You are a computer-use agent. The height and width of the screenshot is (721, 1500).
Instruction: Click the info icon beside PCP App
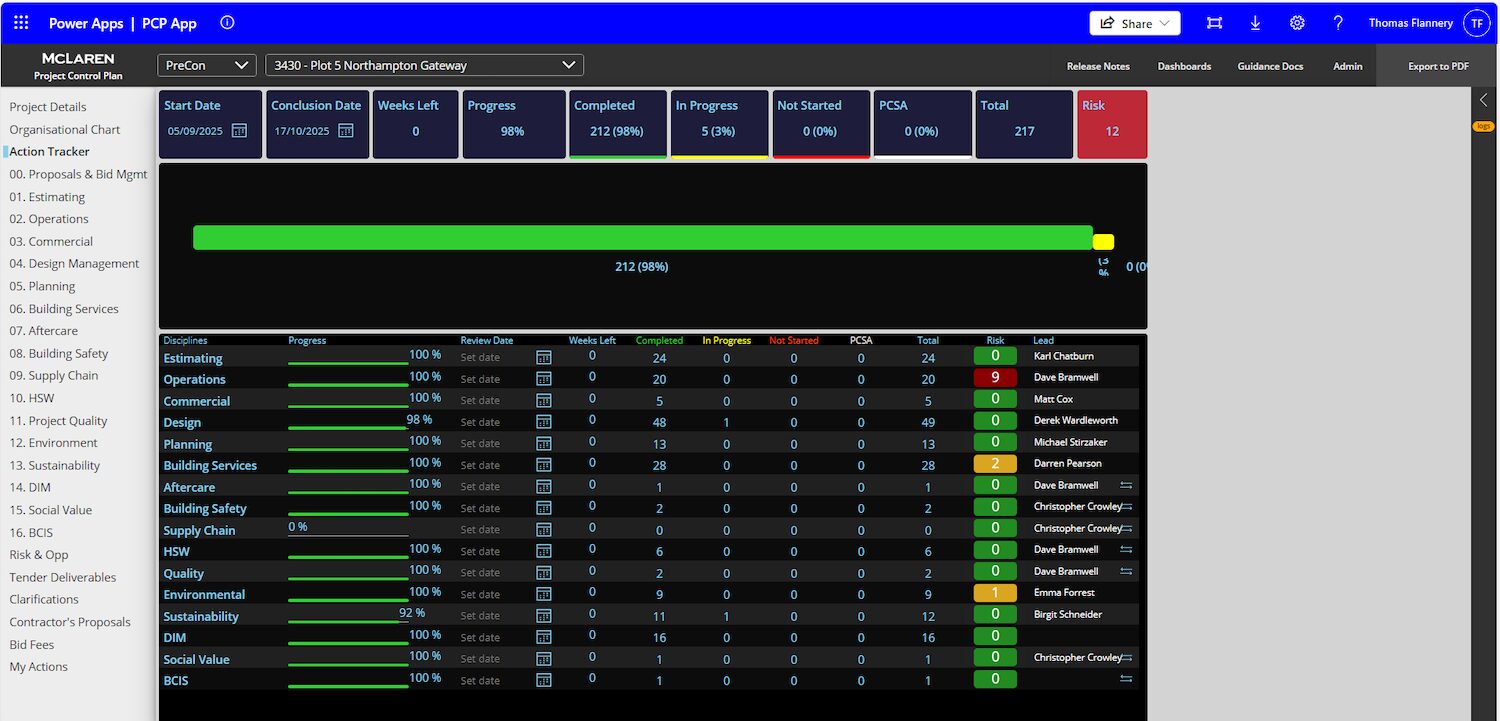pos(227,23)
